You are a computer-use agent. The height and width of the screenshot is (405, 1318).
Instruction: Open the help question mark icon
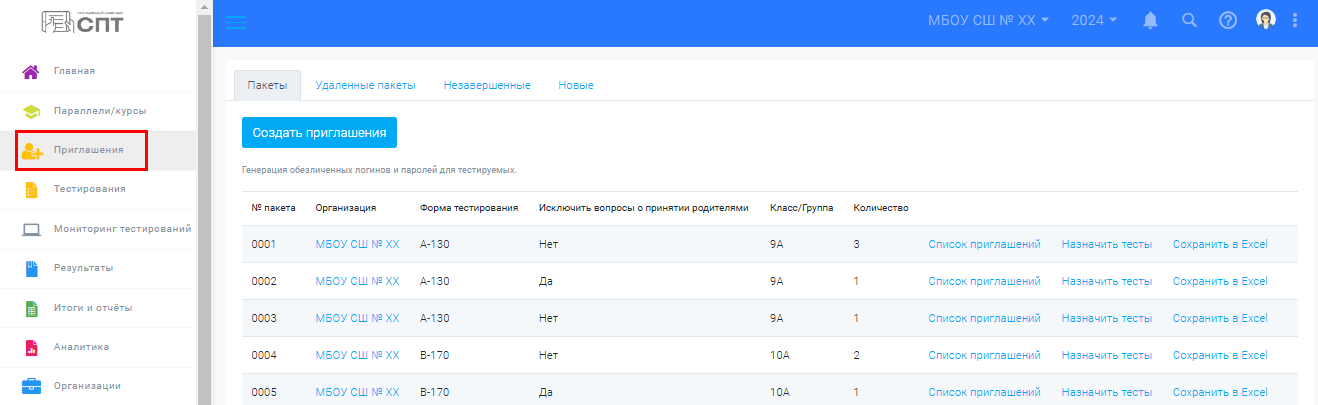(x=1229, y=20)
